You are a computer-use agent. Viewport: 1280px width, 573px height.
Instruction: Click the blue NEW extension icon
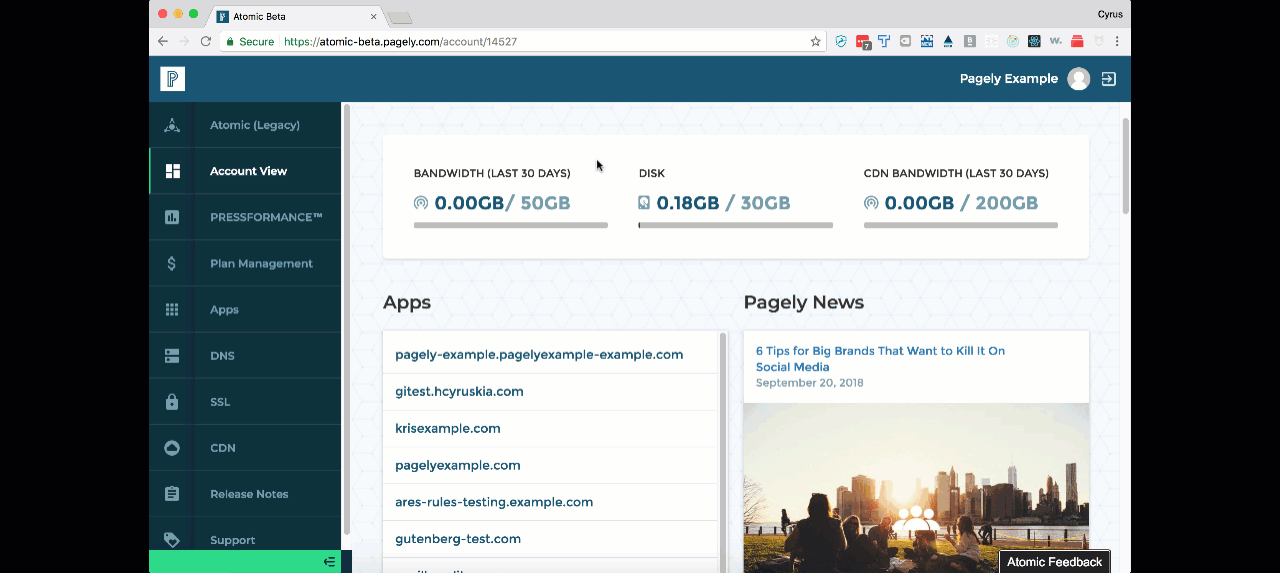pyautogui.click(x=927, y=42)
